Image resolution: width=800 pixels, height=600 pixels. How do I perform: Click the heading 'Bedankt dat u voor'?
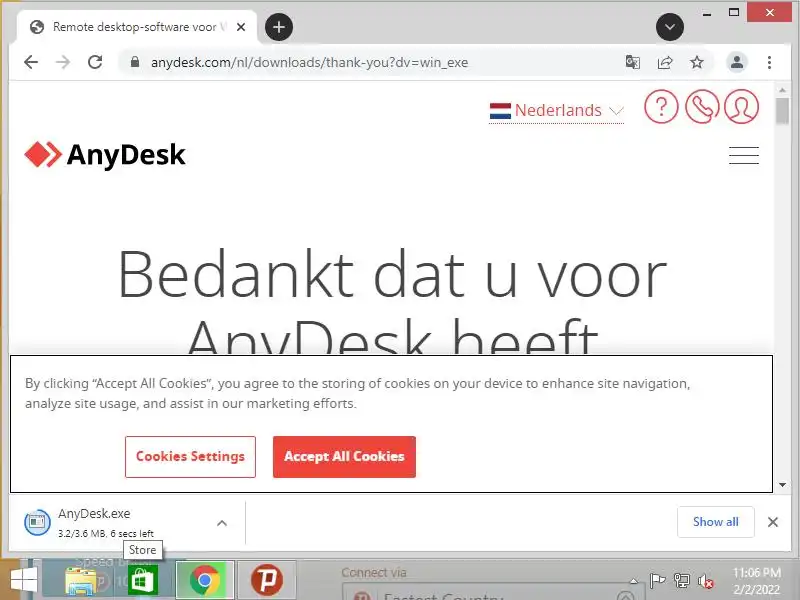(x=392, y=276)
